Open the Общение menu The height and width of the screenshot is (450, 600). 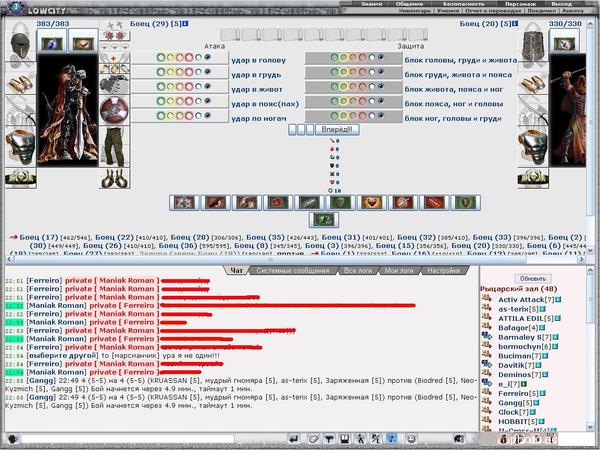point(409,4)
